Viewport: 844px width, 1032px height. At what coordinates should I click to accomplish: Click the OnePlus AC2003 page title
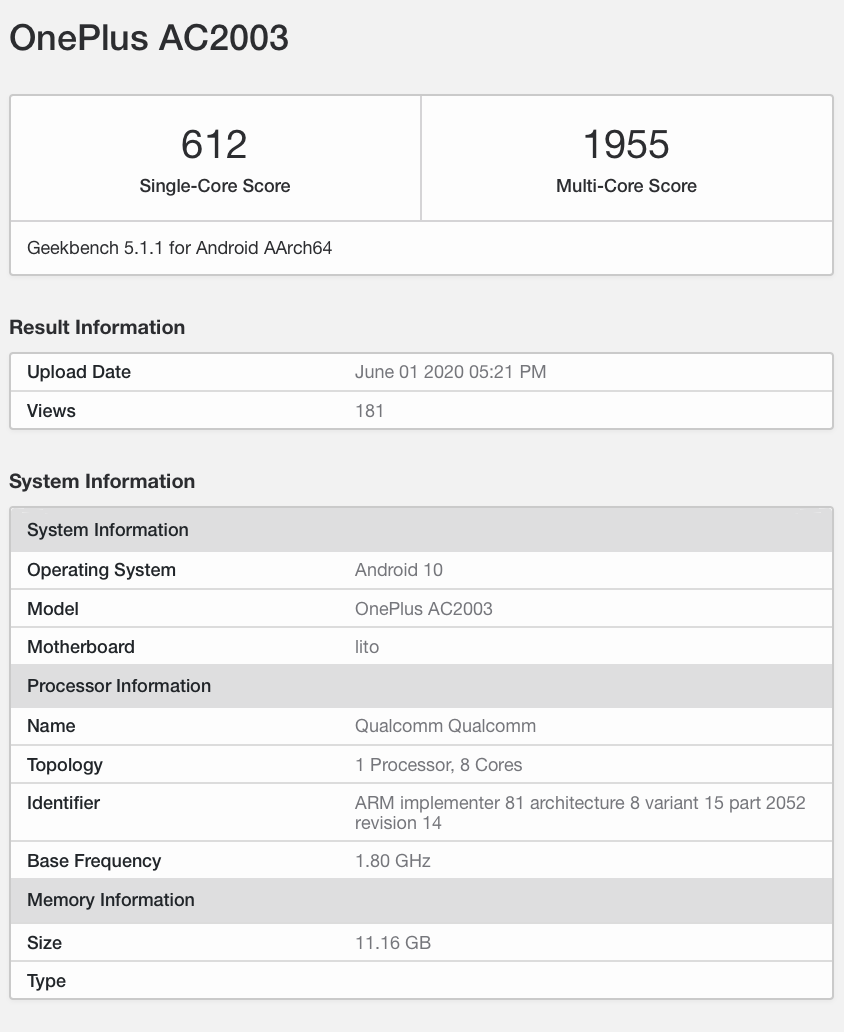[149, 38]
